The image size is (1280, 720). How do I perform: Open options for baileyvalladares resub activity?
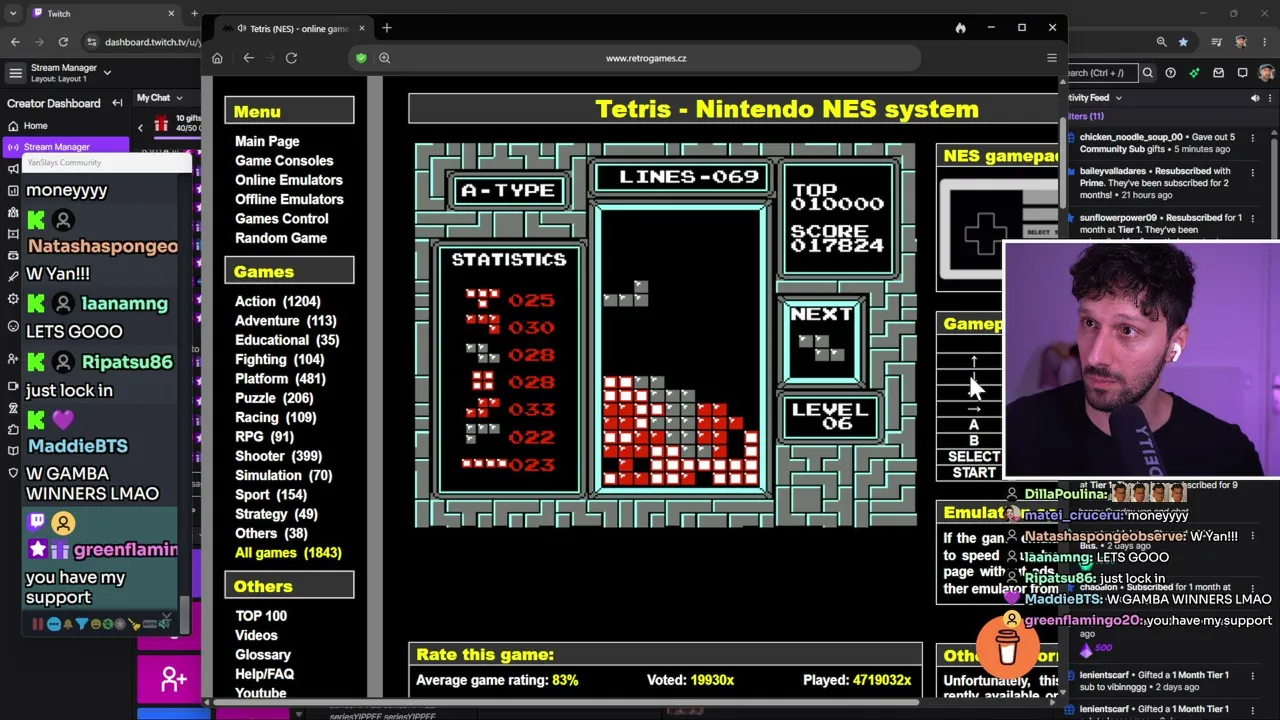pyautogui.click(x=1252, y=171)
